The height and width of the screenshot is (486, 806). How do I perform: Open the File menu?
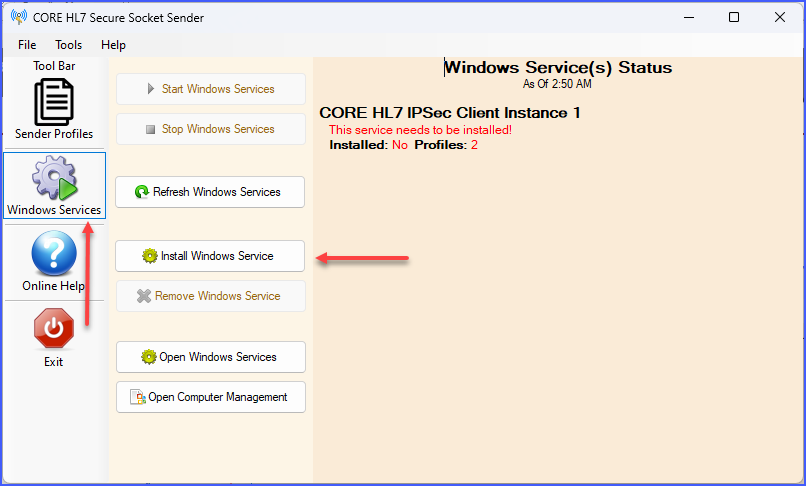27,45
